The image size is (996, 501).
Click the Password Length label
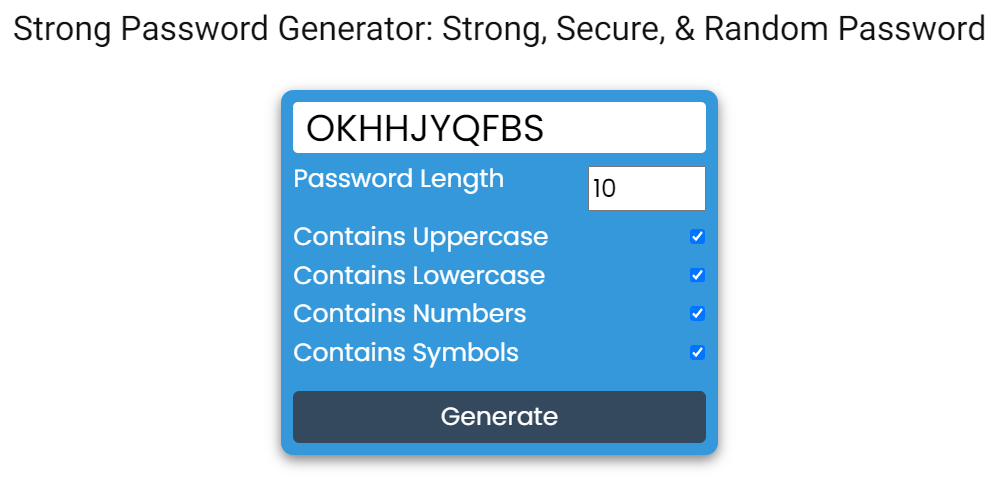click(398, 179)
